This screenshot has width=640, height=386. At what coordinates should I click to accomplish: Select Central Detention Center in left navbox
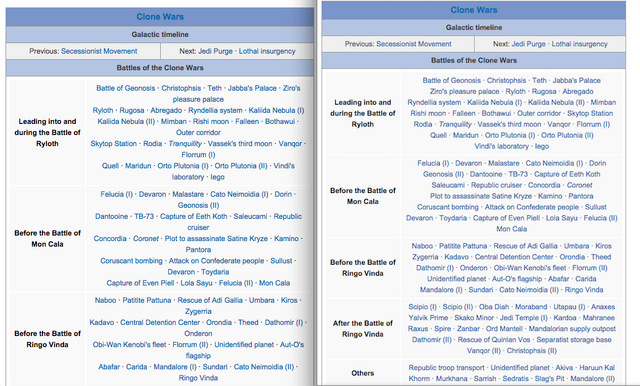click(x=160, y=322)
